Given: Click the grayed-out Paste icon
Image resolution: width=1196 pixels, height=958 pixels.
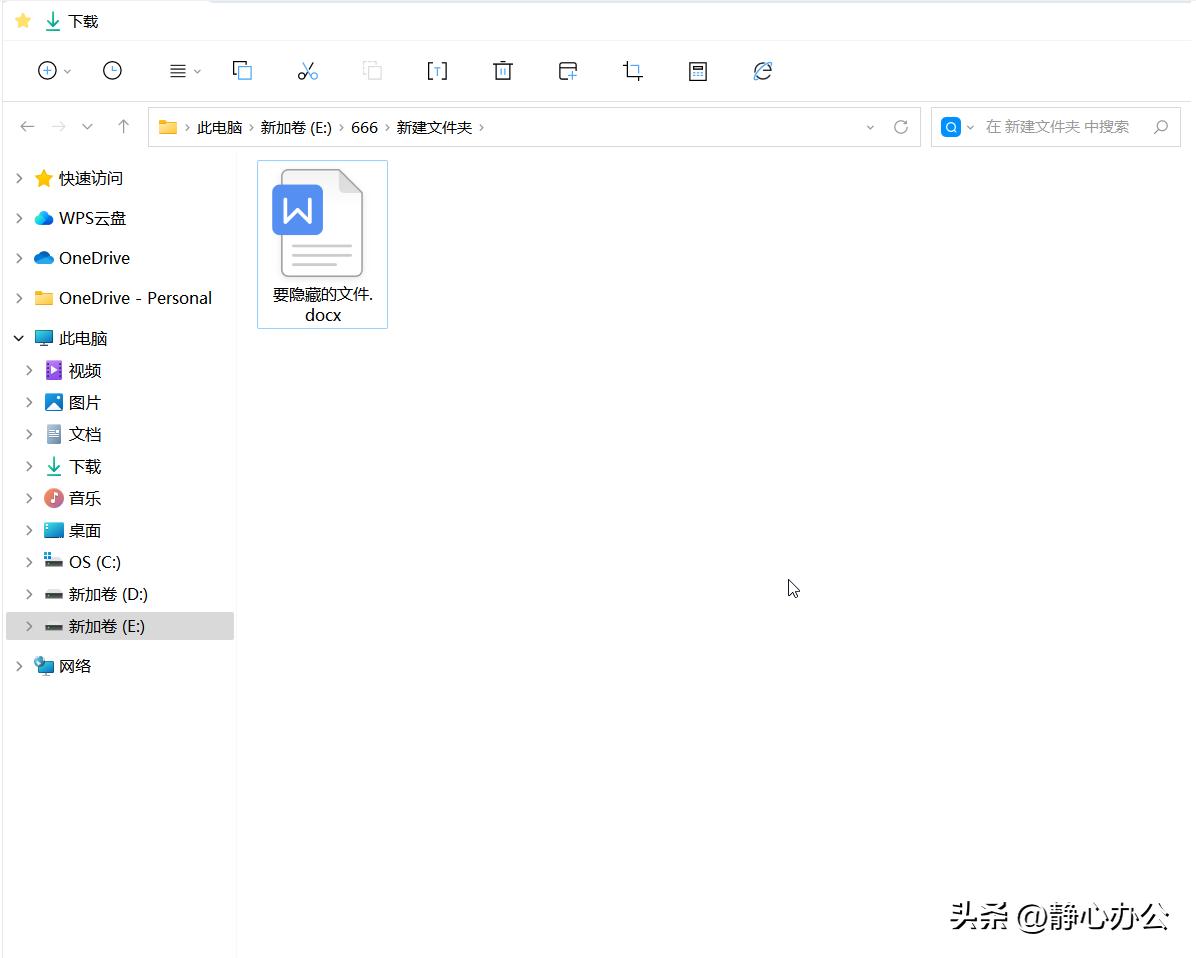Looking at the screenshot, I should click(x=372, y=70).
